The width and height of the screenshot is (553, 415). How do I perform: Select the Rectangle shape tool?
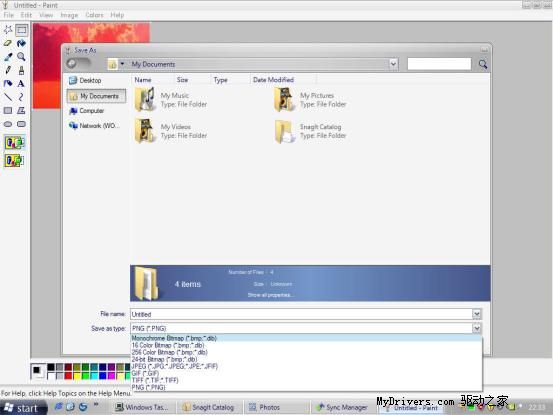coord(8,111)
